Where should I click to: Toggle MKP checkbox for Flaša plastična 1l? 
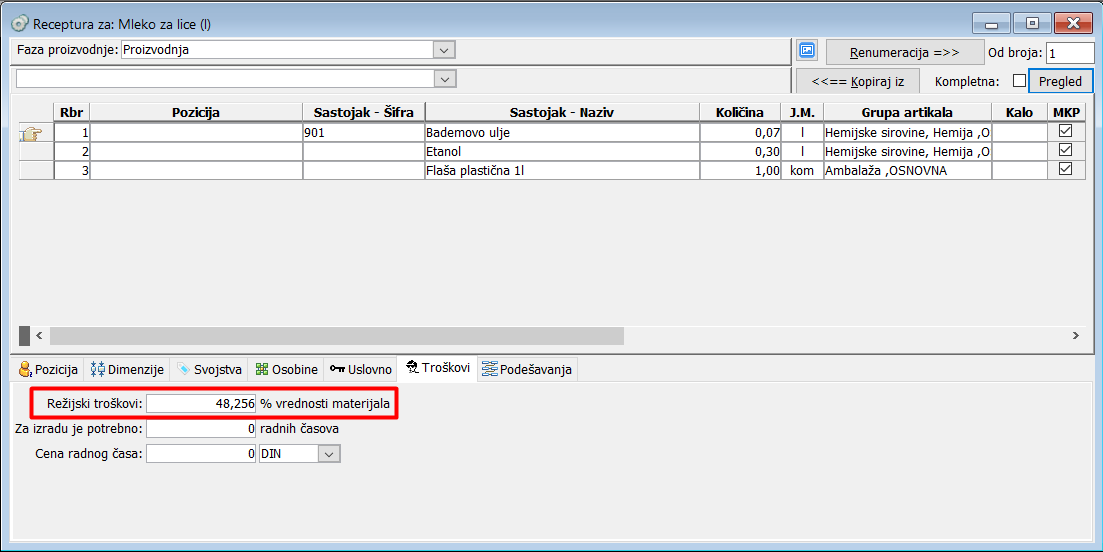pyautogui.click(x=1065, y=169)
